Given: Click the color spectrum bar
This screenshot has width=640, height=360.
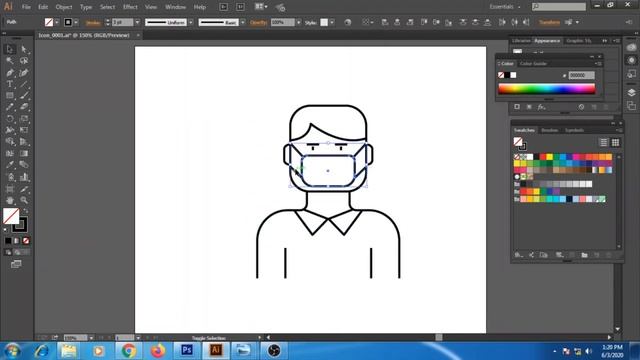Looking at the screenshot, I should [x=547, y=89].
